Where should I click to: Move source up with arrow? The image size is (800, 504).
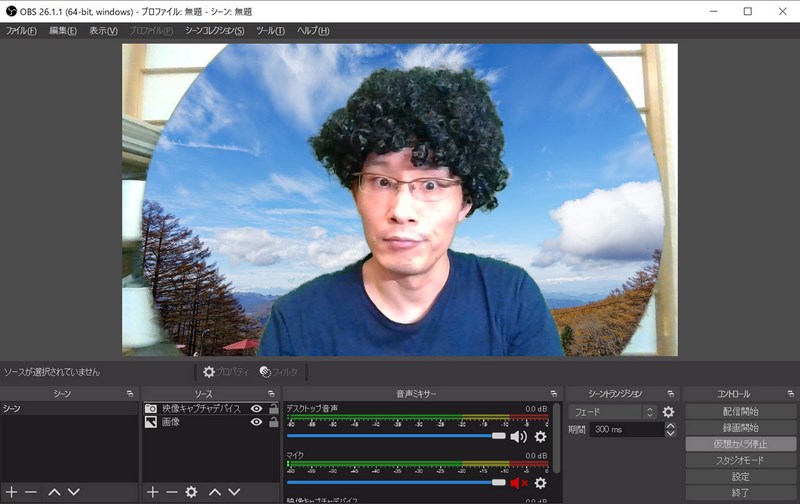215,492
